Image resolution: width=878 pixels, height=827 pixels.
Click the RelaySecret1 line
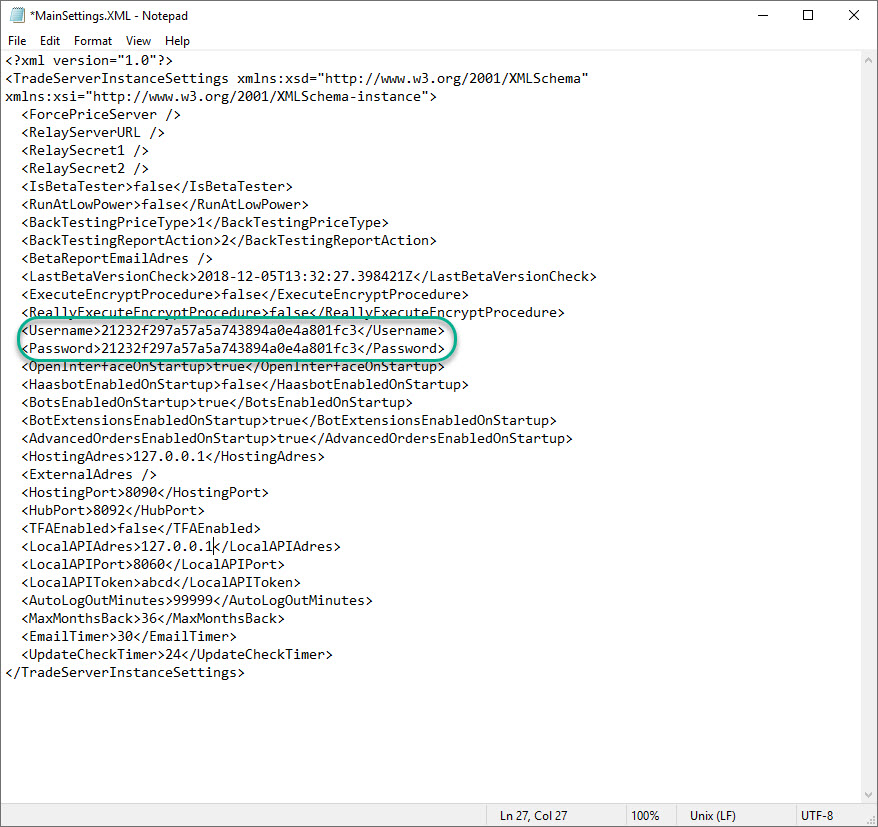(85, 150)
